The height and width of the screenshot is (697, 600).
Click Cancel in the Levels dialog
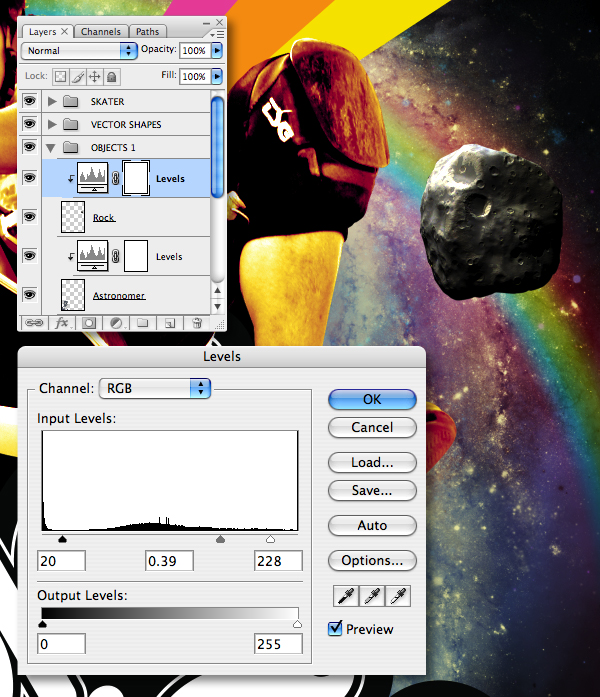(x=372, y=427)
